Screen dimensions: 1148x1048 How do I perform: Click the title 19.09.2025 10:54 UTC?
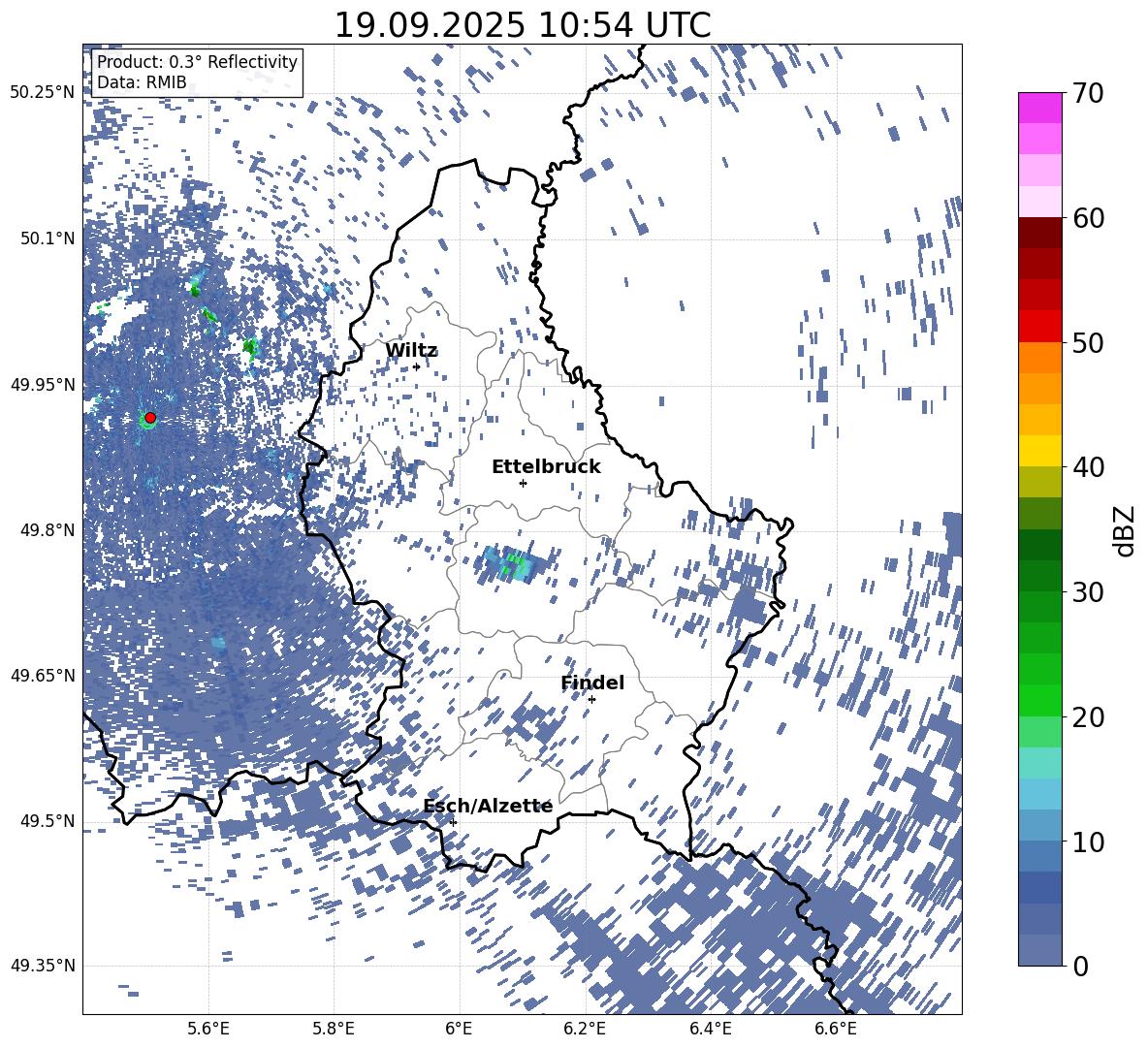[x=523, y=25]
